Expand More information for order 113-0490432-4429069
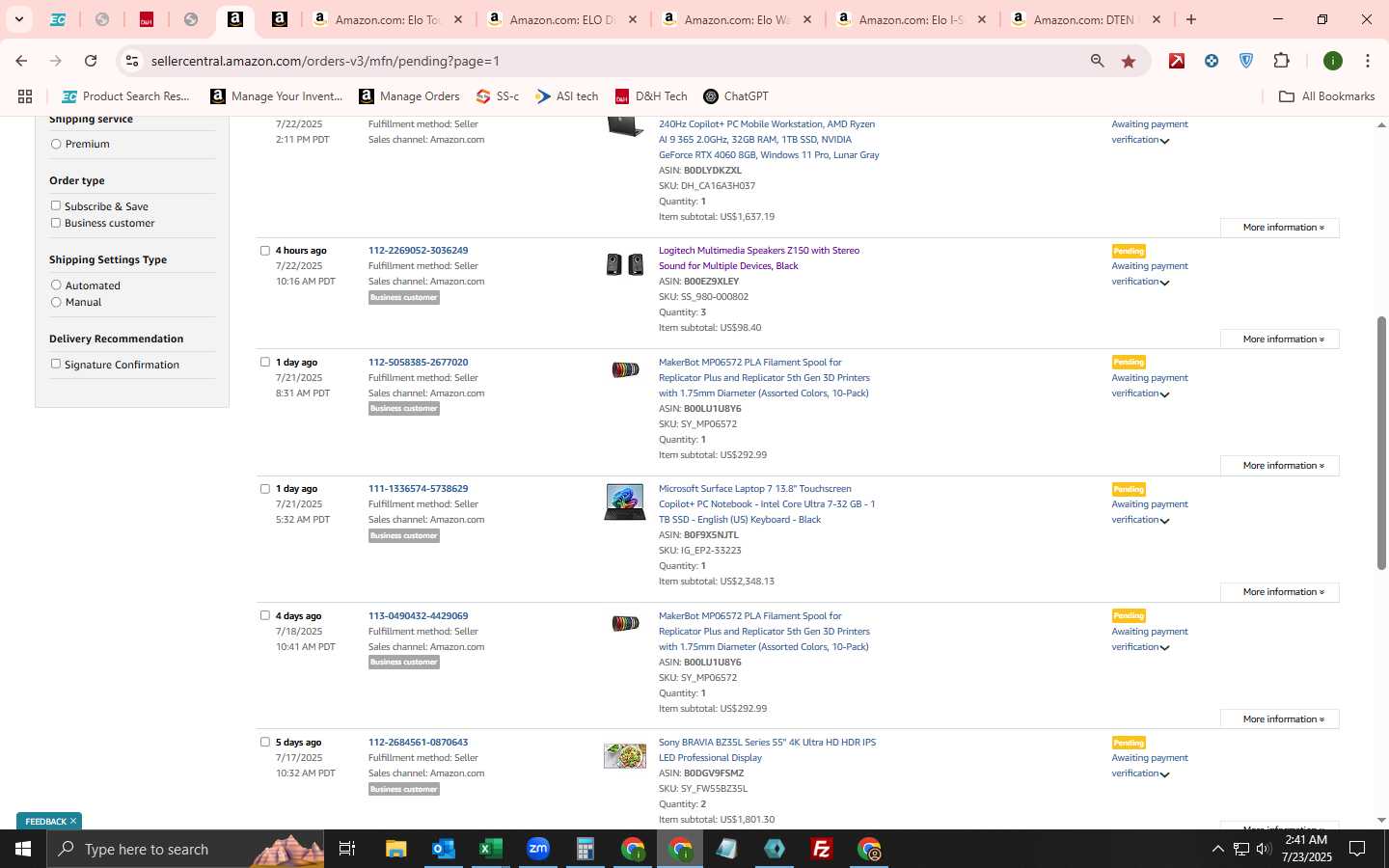The width and height of the screenshot is (1389, 868). click(1279, 719)
